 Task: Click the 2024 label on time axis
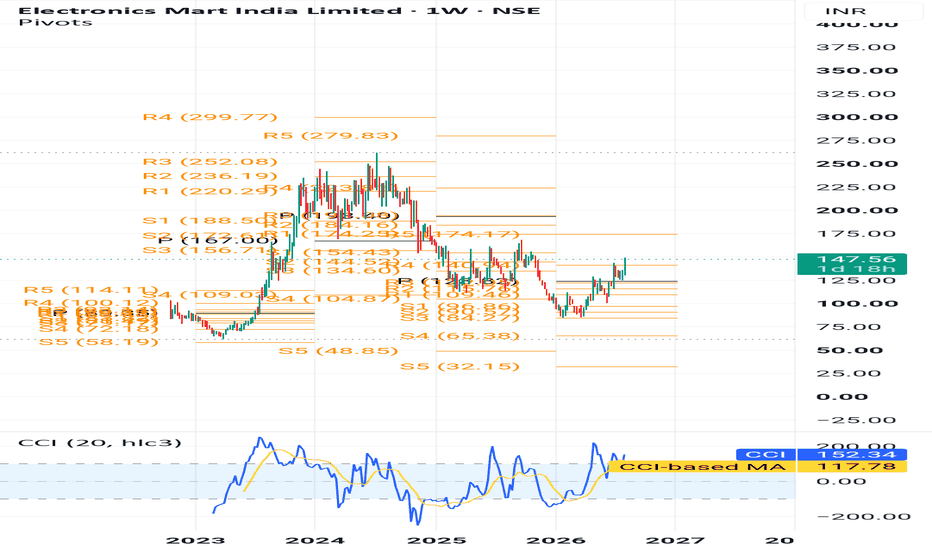click(315, 540)
